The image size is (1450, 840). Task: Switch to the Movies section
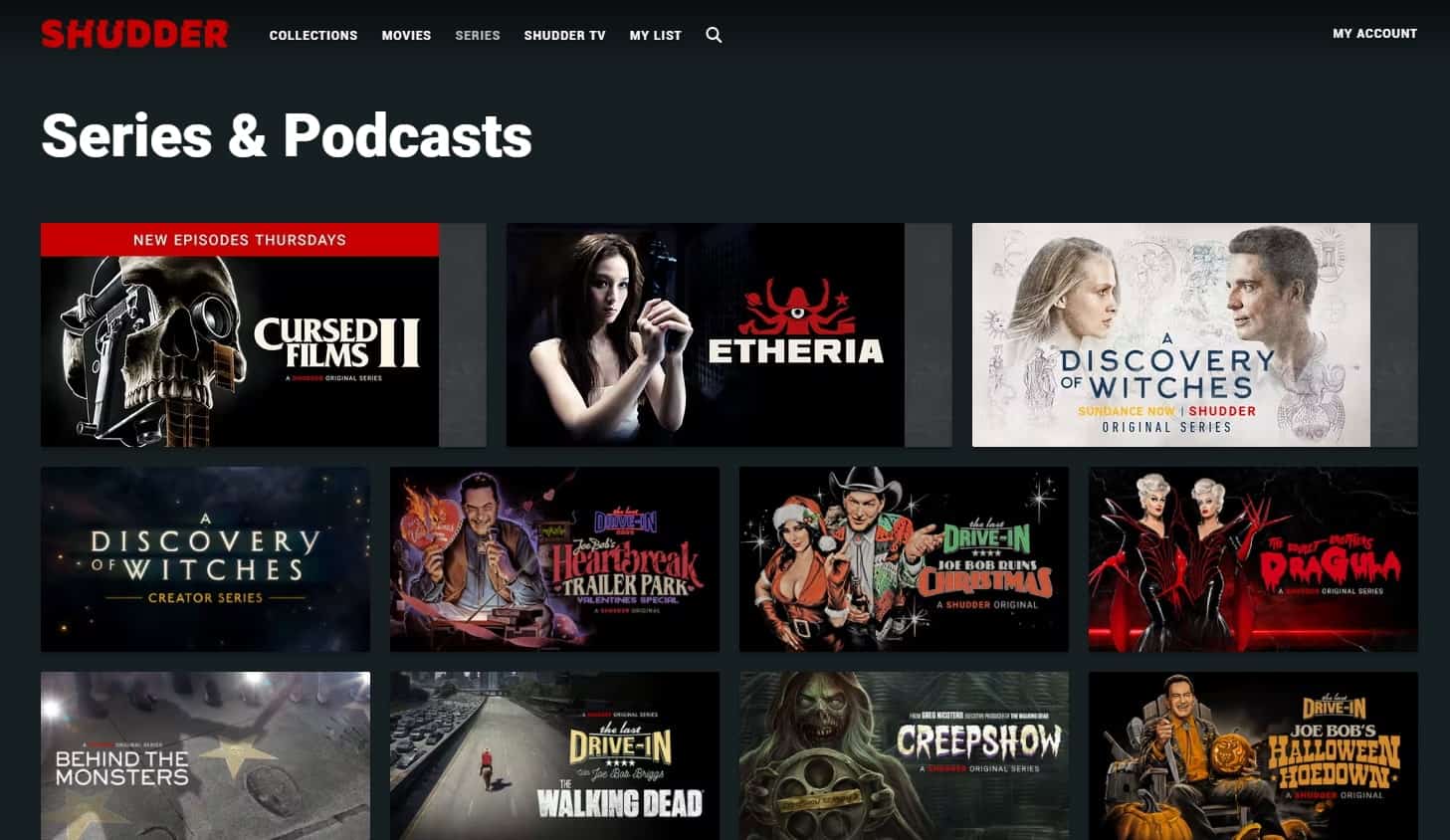406,35
